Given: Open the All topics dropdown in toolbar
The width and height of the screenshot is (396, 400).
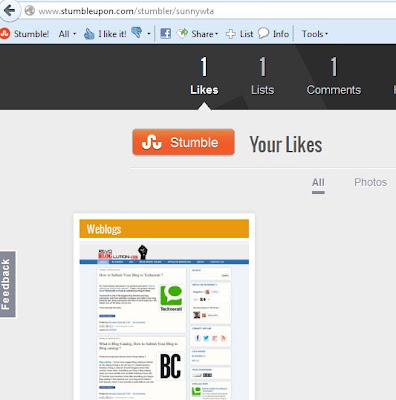Looking at the screenshot, I should point(67,34).
